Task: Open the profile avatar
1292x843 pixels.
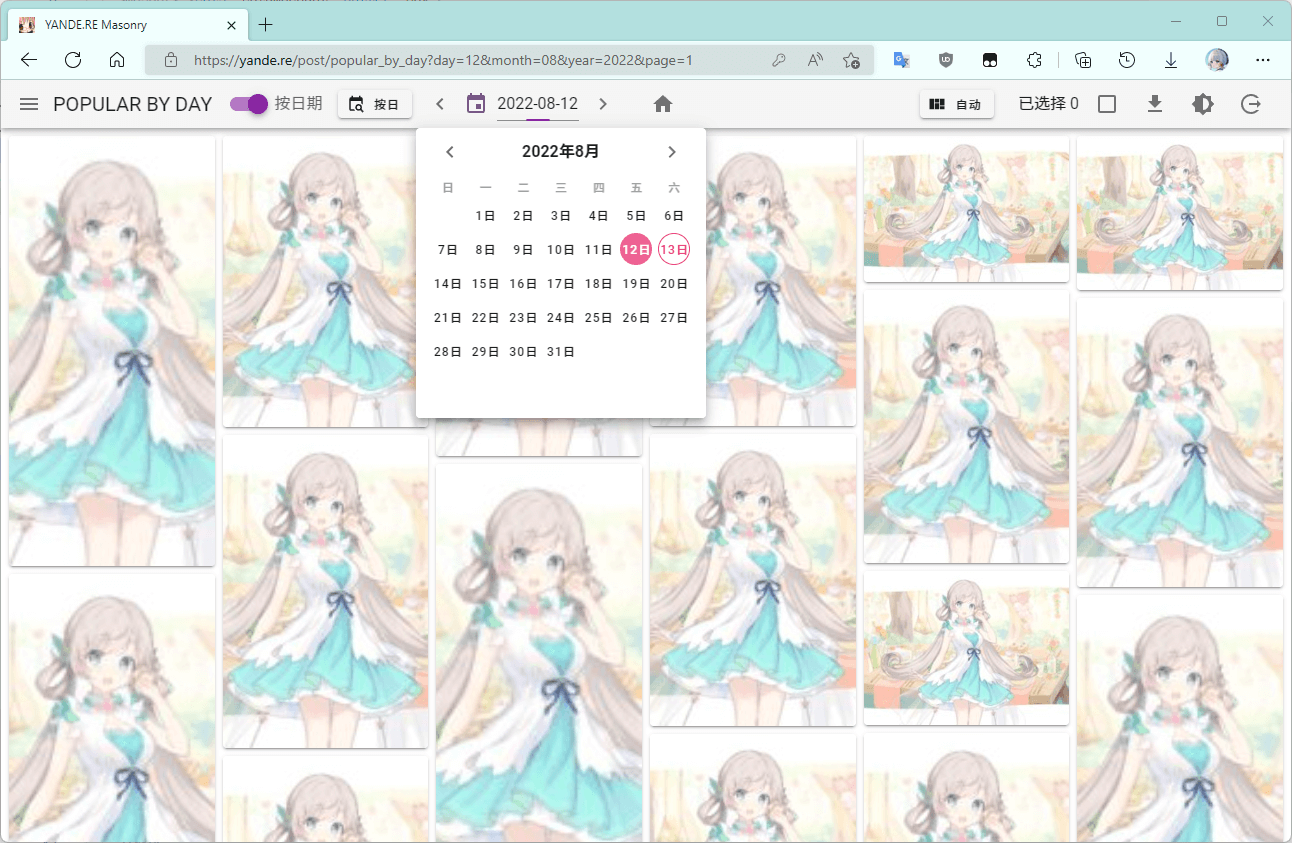Action: pyautogui.click(x=1217, y=60)
